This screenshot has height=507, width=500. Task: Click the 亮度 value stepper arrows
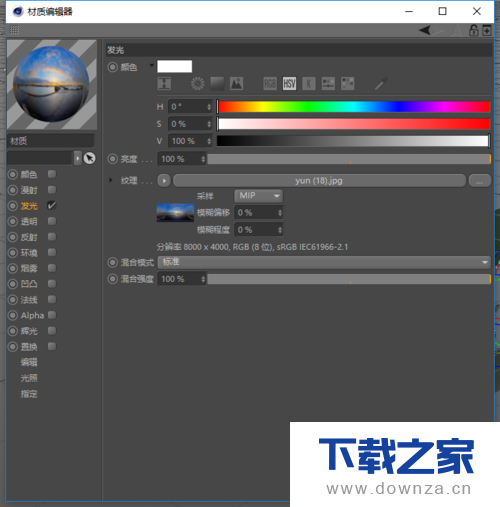[x=203, y=159]
